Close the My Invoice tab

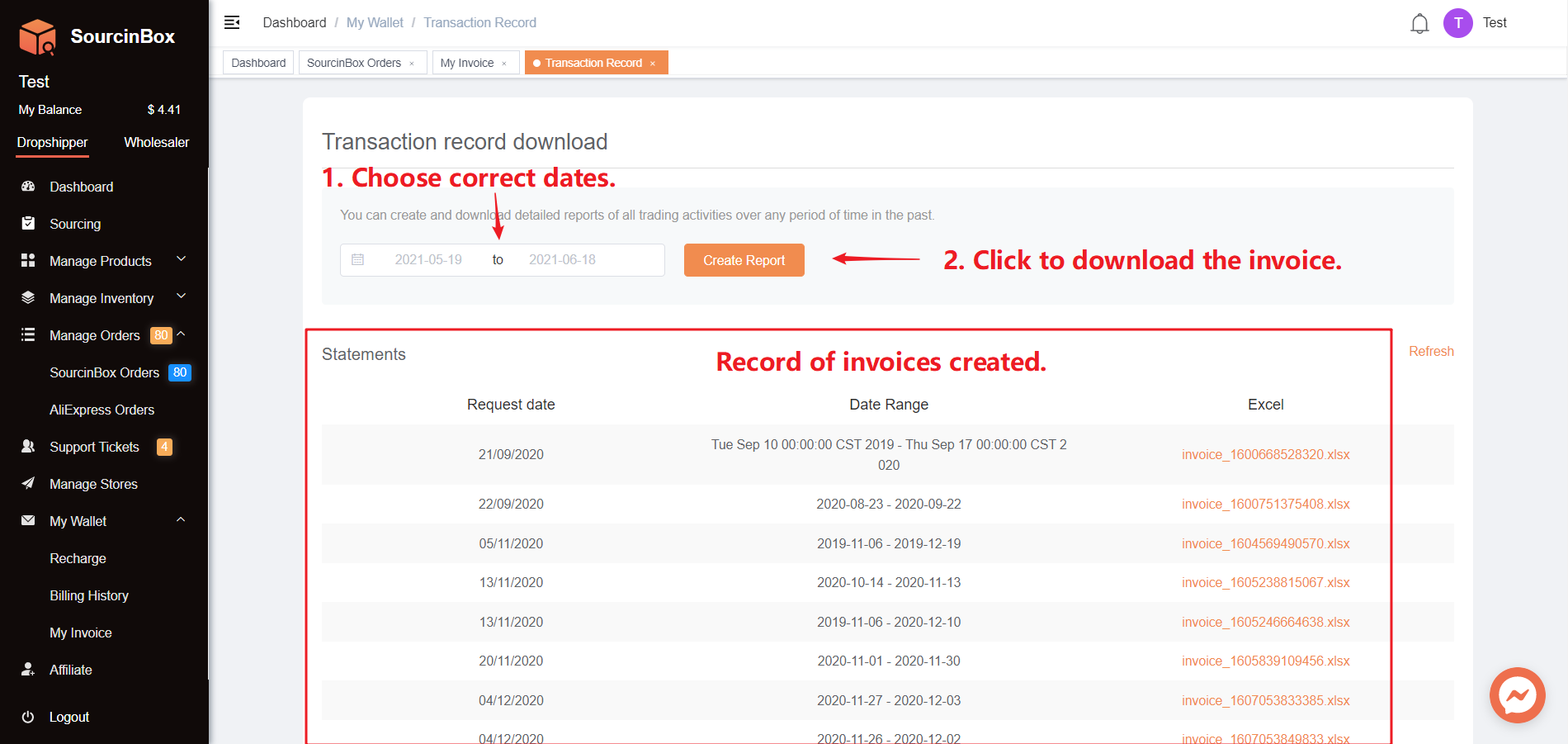pos(504,64)
